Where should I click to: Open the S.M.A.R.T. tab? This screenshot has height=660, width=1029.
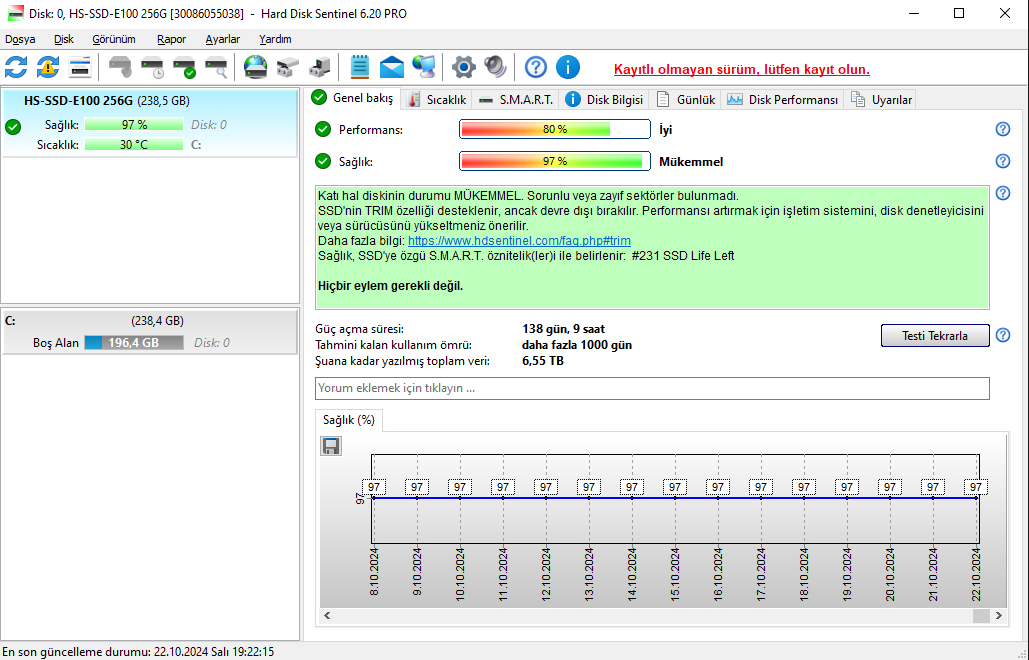(516, 100)
